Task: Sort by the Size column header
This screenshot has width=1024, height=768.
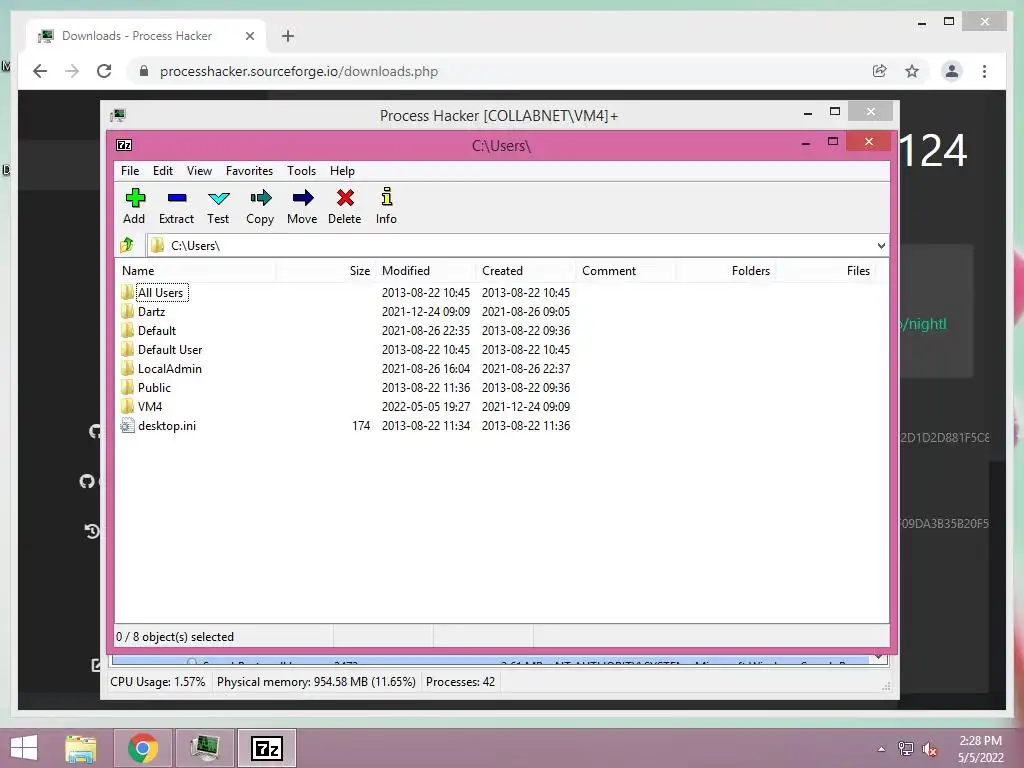Action: [x=325, y=271]
